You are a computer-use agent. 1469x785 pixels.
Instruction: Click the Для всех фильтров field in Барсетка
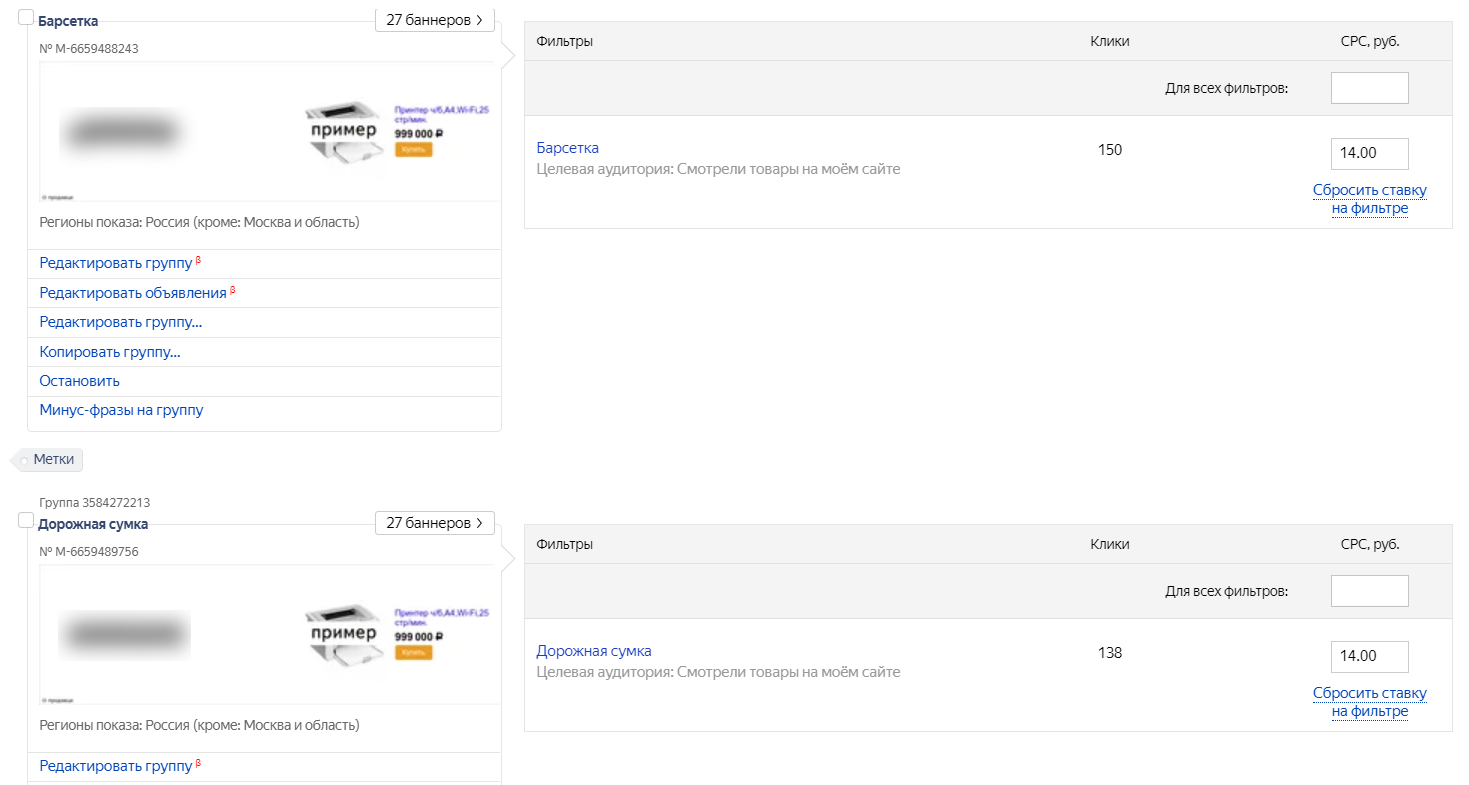click(1369, 88)
